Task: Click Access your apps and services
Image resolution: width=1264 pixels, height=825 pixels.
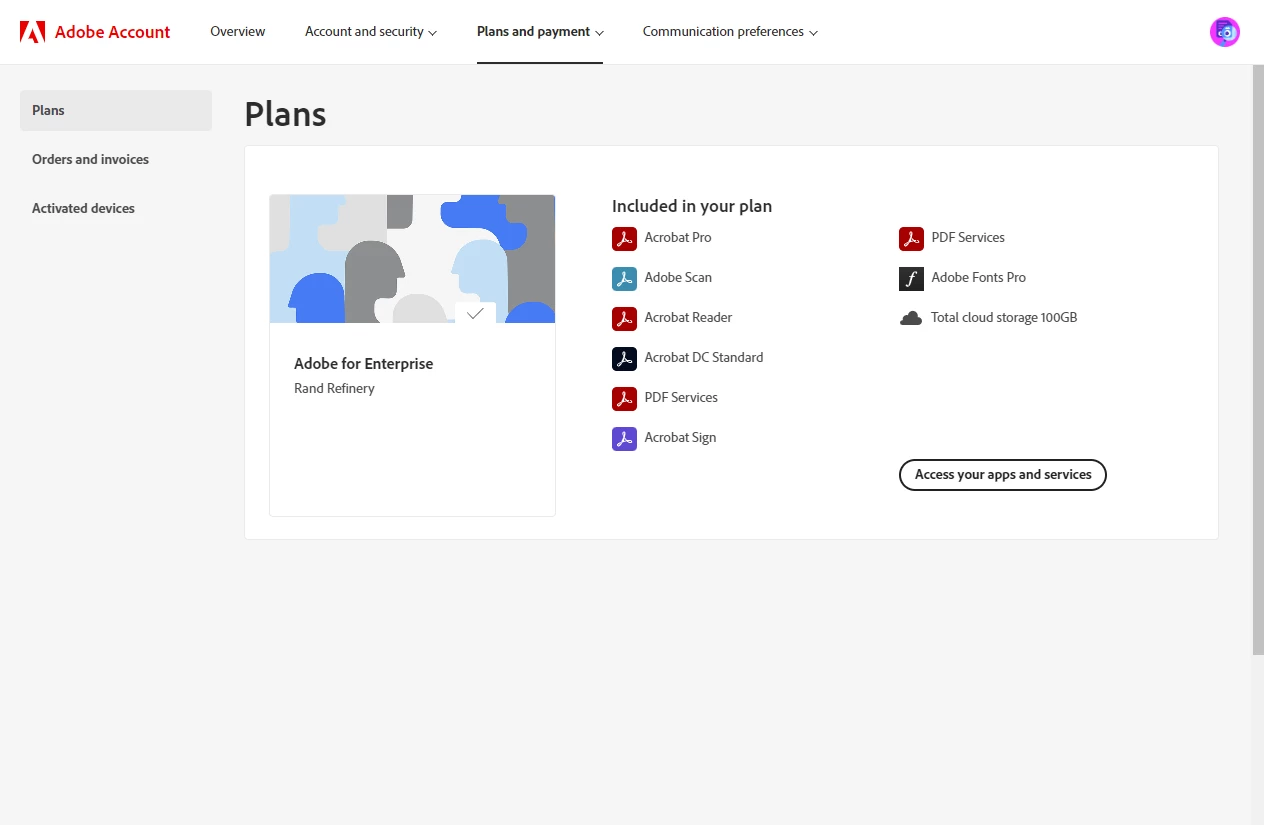Action: pos(1003,475)
